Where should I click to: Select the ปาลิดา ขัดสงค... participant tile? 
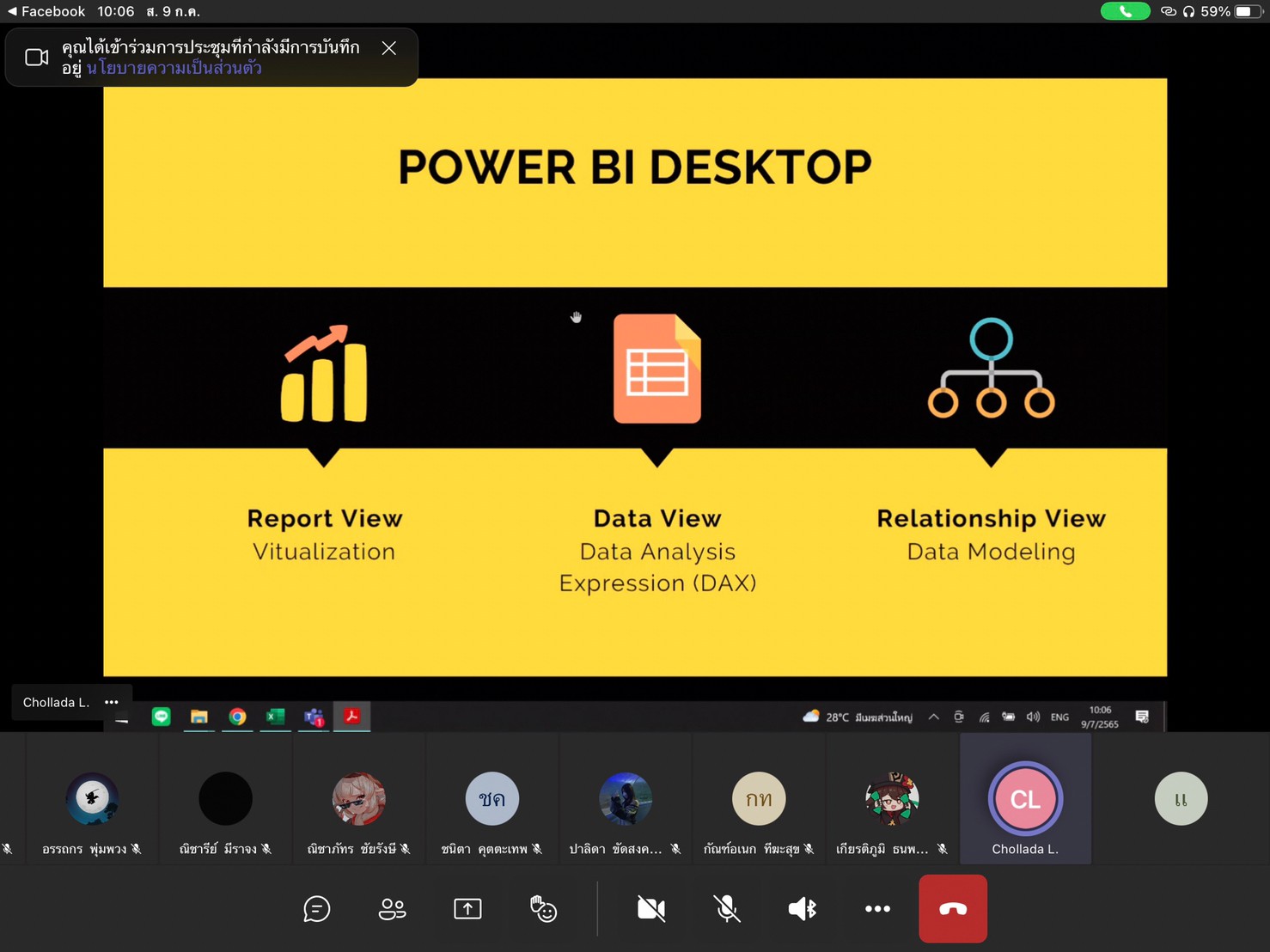click(625, 799)
